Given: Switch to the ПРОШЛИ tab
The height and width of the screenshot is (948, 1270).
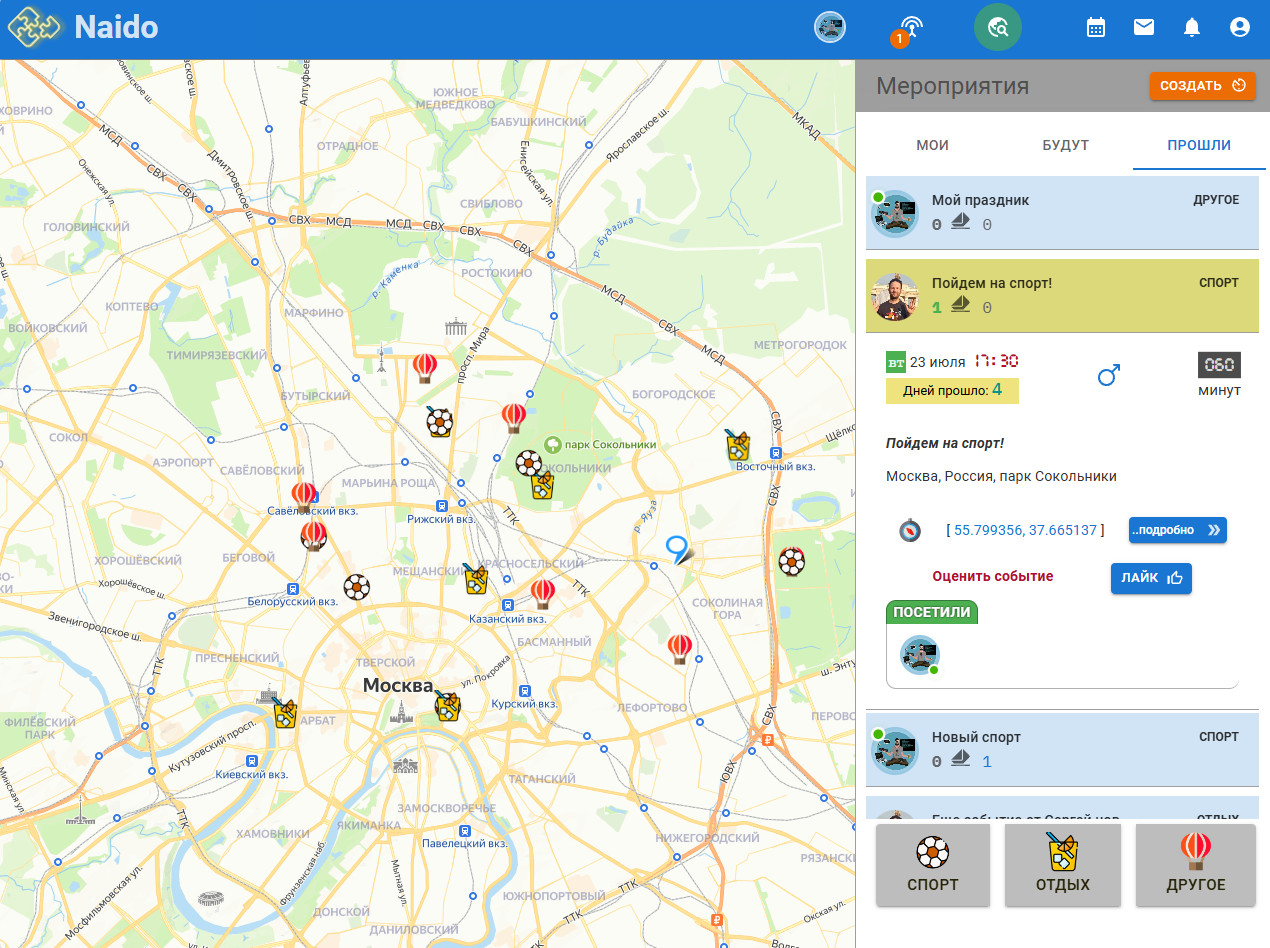Looking at the screenshot, I should (1199, 145).
